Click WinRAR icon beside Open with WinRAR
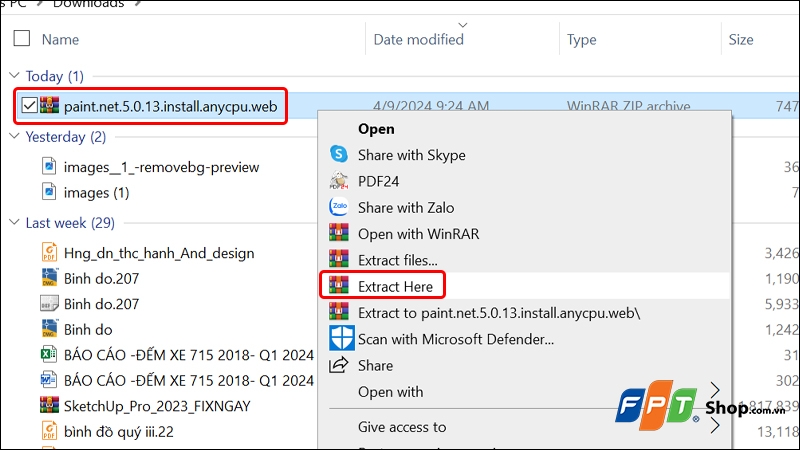Screen dimensions: 800x450 point(339,233)
